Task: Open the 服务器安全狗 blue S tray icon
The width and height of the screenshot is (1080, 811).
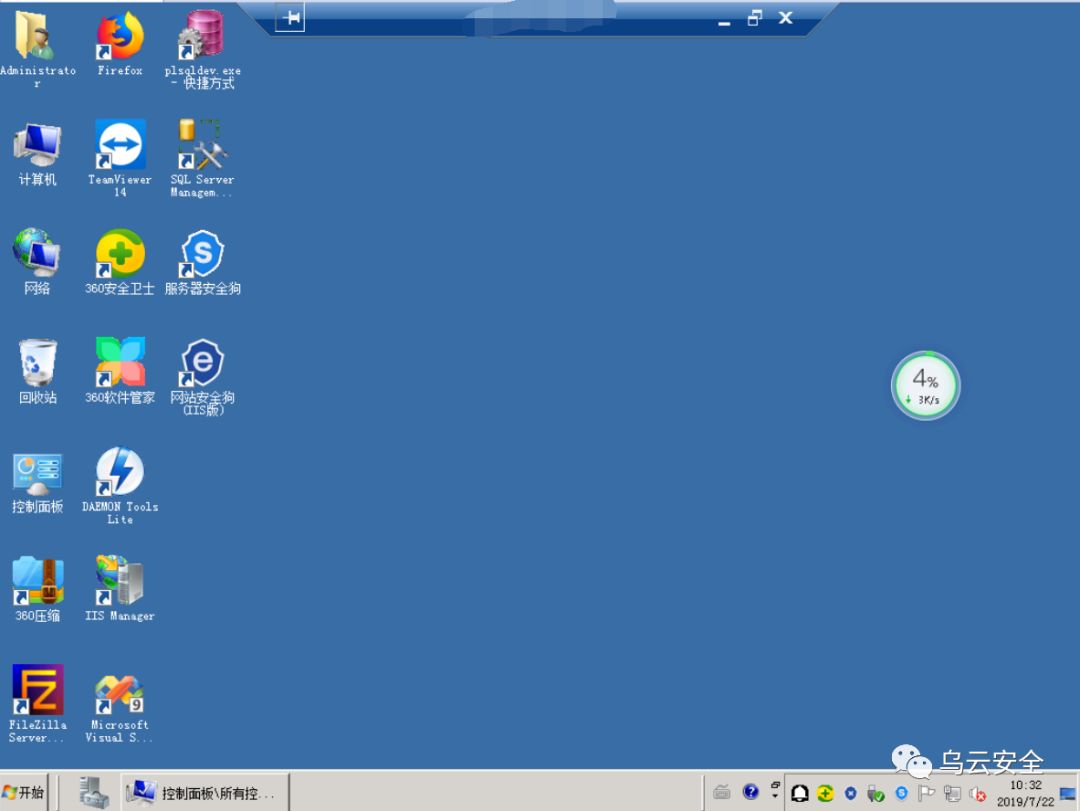Action: [901, 794]
